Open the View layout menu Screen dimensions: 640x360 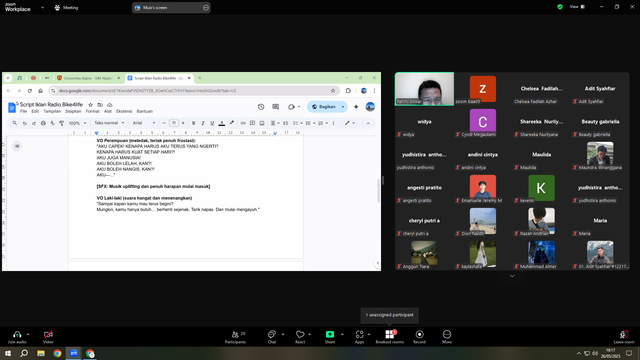pyautogui.click(x=577, y=7)
